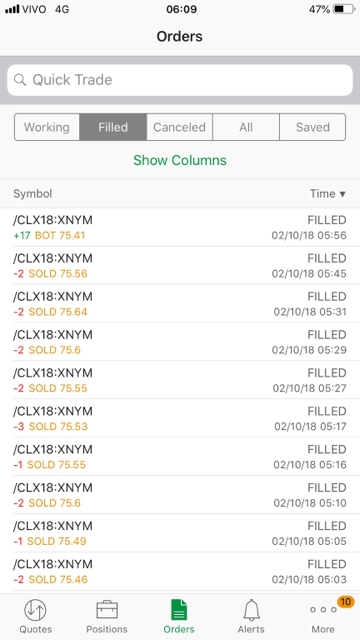Sort by the Symbol column header
360x640 pixels.
tap(33, 193)
